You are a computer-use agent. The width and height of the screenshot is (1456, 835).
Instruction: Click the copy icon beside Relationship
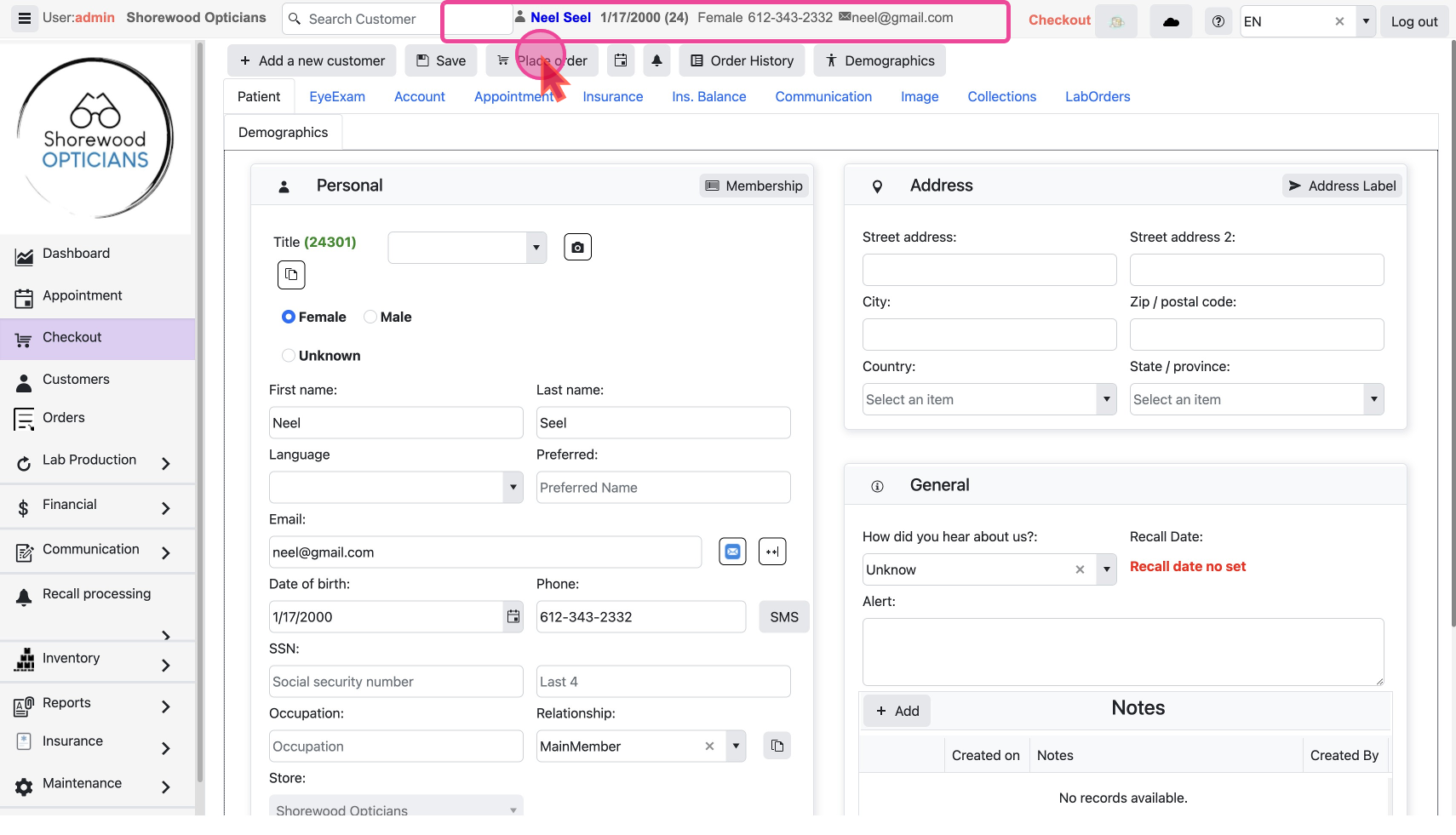click(777, 746)
